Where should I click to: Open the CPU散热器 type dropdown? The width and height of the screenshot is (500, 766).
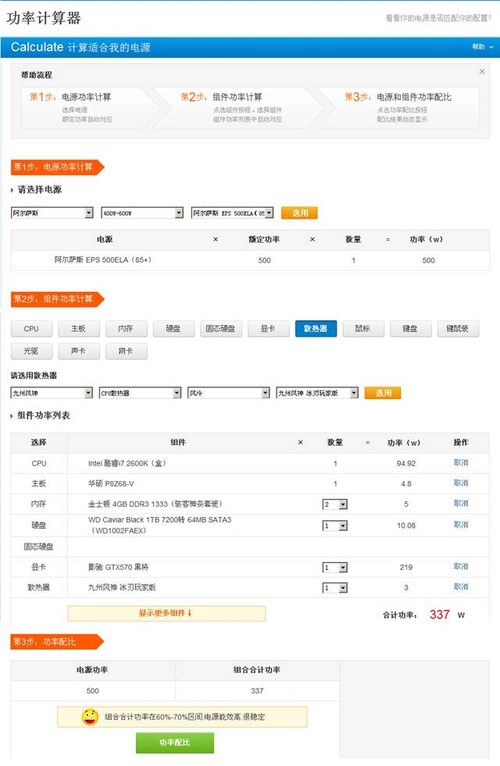coord(140,393)
